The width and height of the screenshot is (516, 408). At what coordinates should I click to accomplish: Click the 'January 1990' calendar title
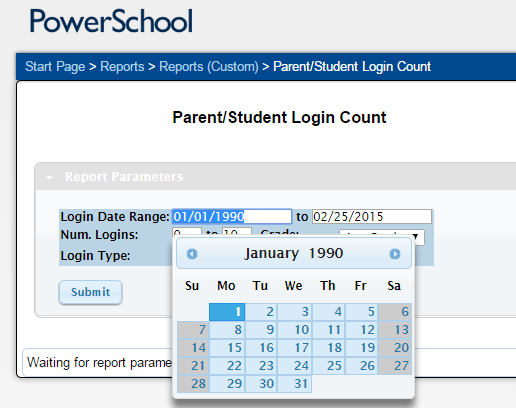click(294, 254)
